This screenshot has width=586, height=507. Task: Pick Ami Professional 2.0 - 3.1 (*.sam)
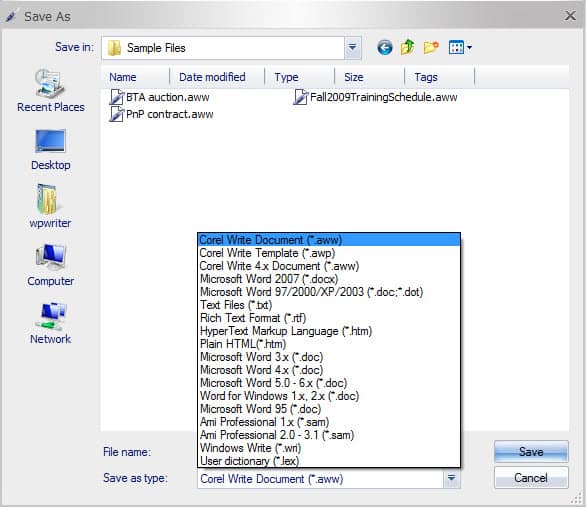329,435
